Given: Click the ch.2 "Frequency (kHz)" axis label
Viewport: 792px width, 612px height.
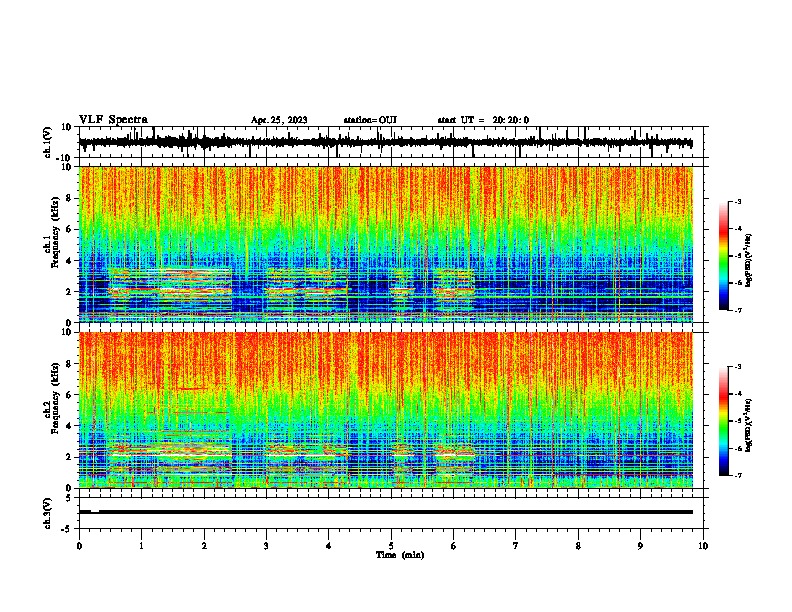Looking at the screenshot, I should [x=57, y=398].
